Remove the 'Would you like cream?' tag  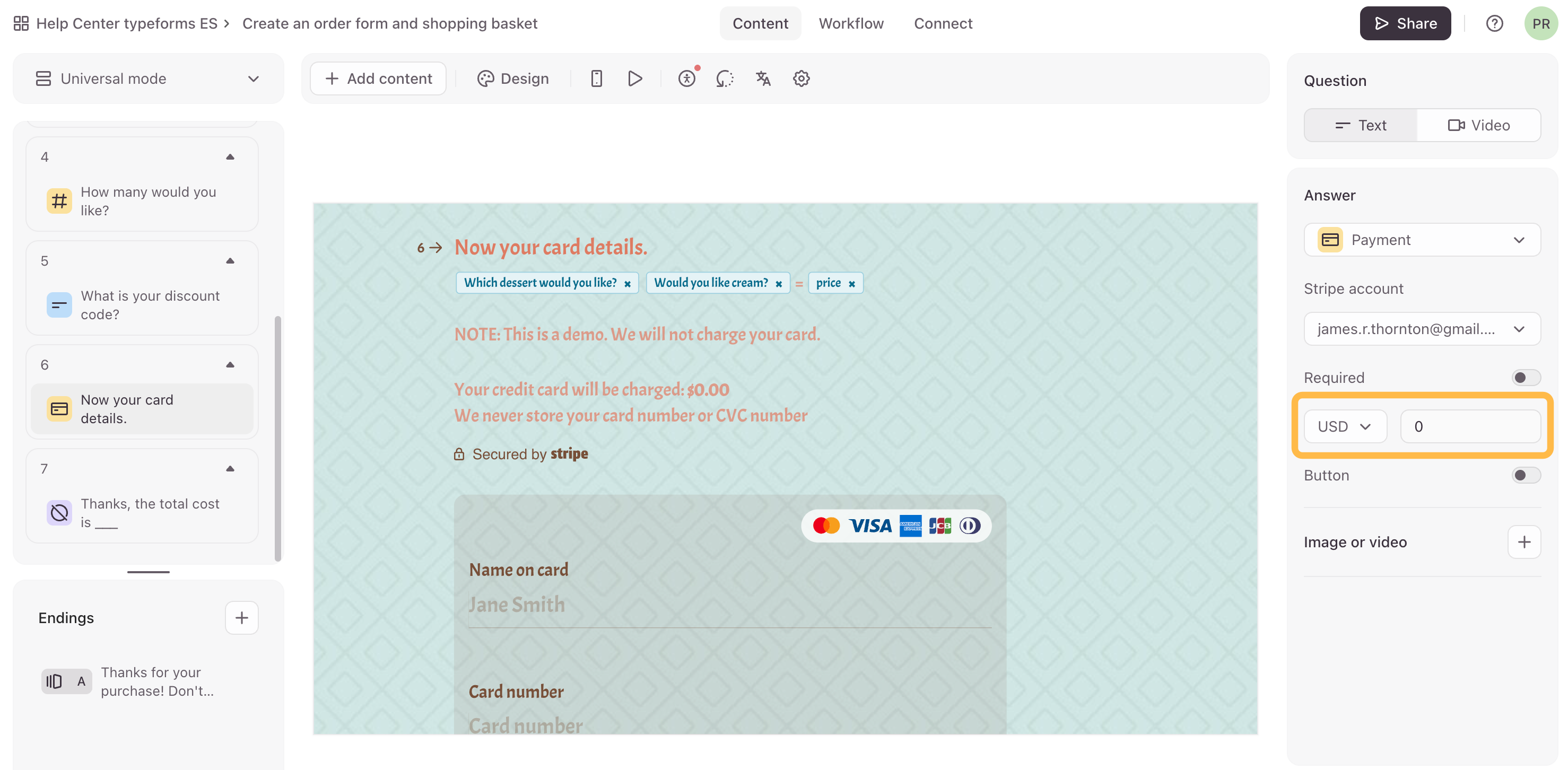coord(779,284)
